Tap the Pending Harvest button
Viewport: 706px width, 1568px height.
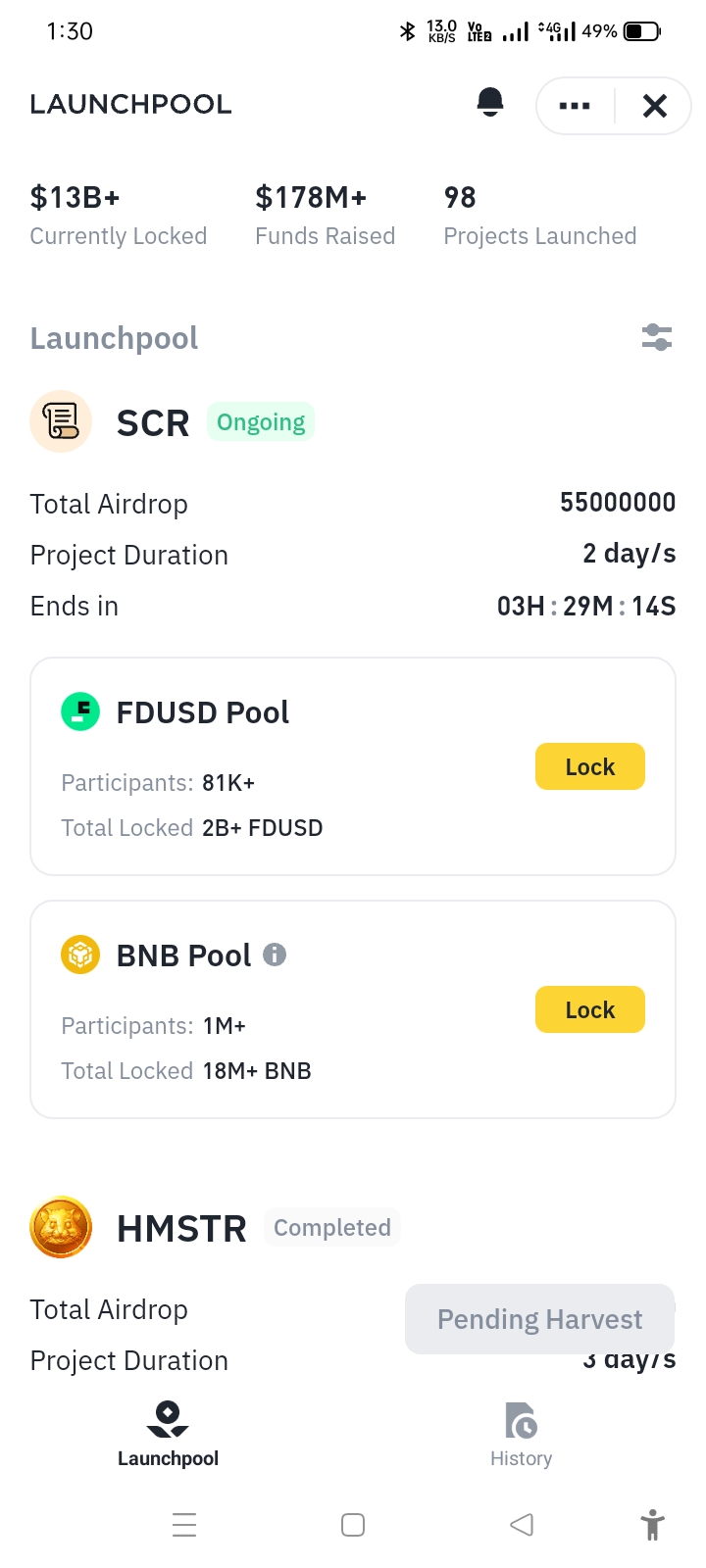pyautogui.click(x=539, y=1319)
